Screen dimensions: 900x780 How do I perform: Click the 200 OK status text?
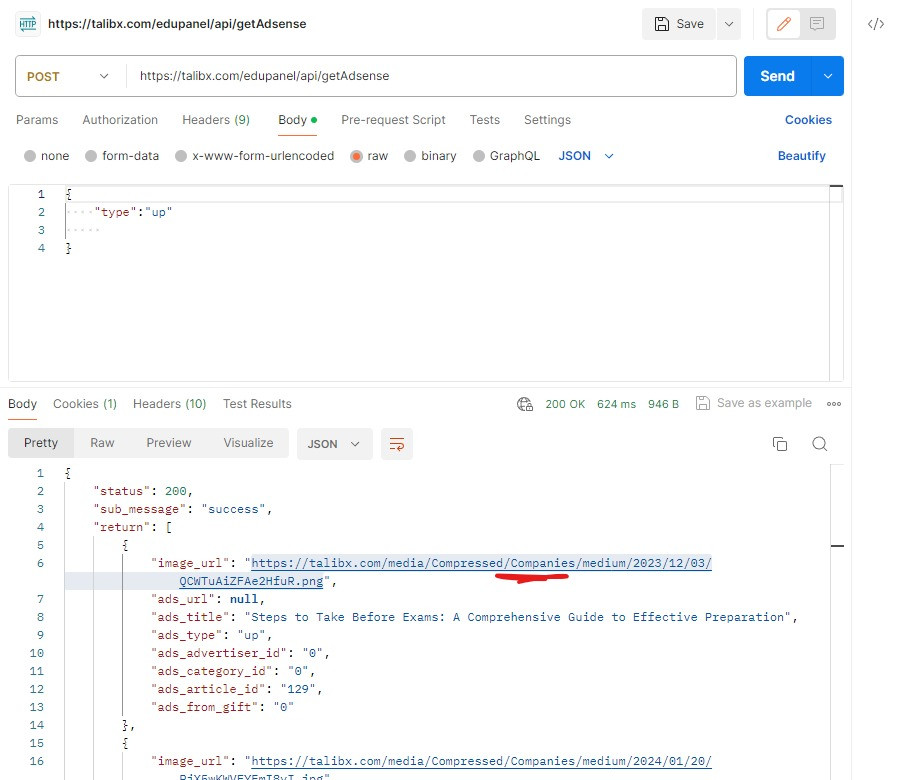click(565, 404)
